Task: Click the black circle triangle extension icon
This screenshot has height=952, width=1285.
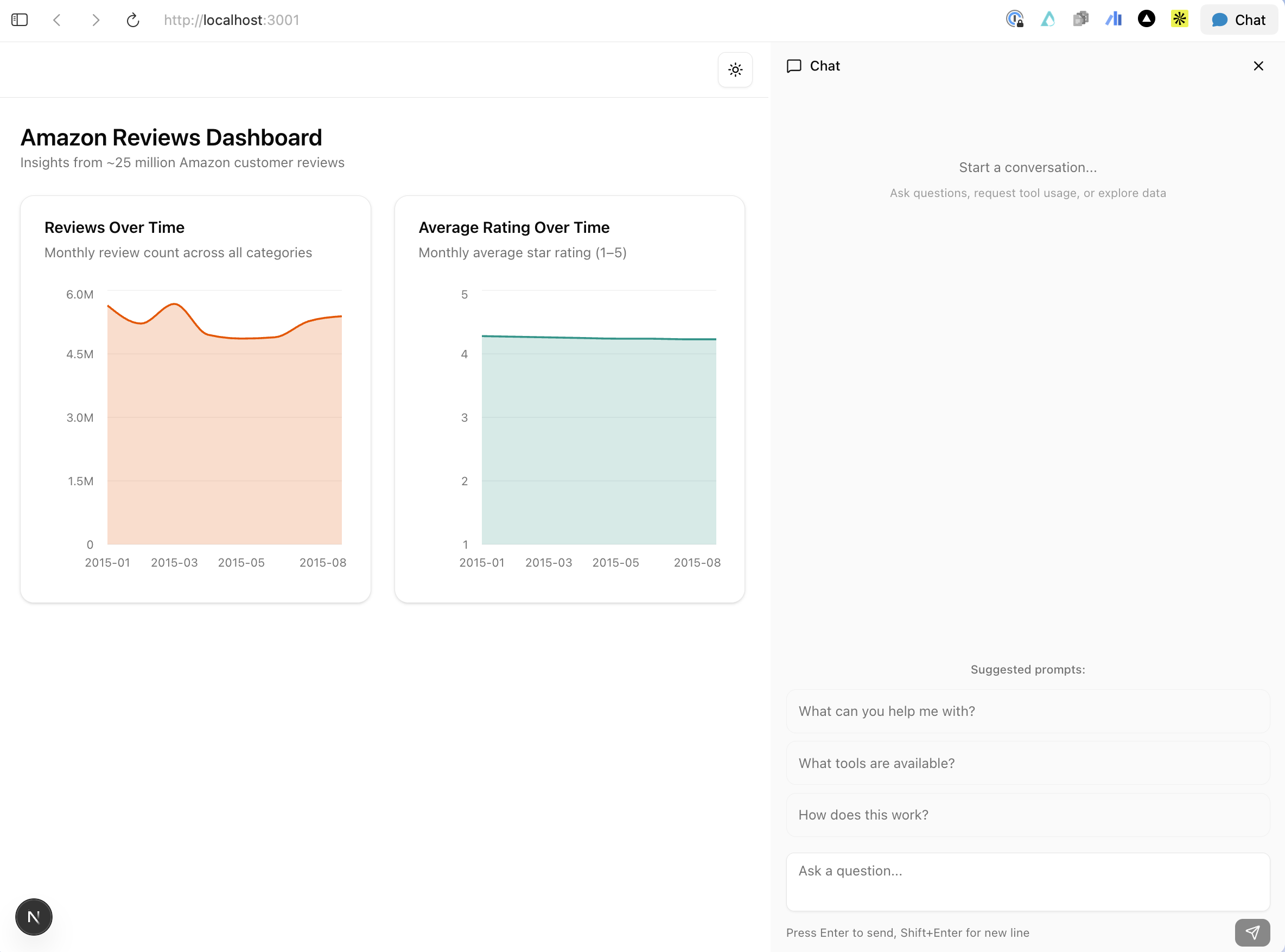Action: pos(1146,20)
